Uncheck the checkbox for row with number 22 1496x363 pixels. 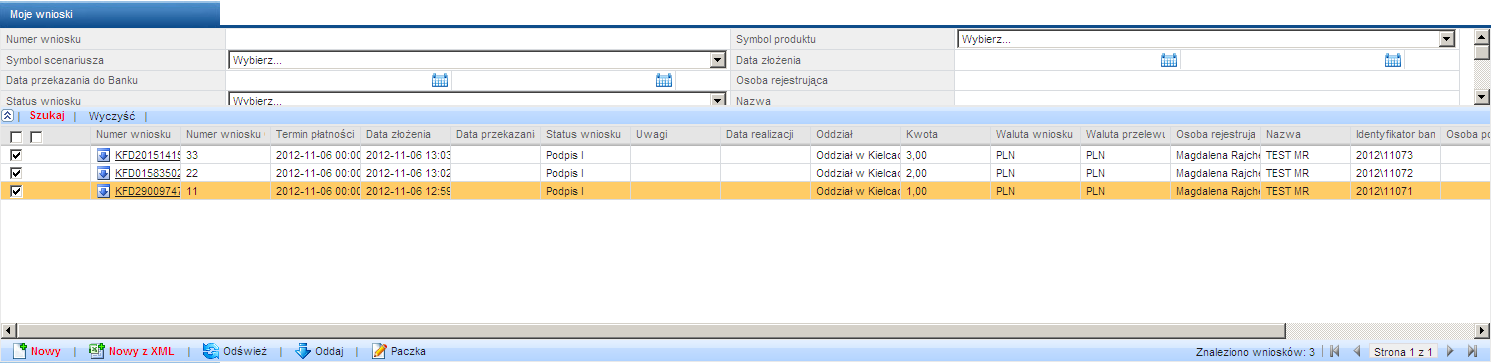pos(16,173)
